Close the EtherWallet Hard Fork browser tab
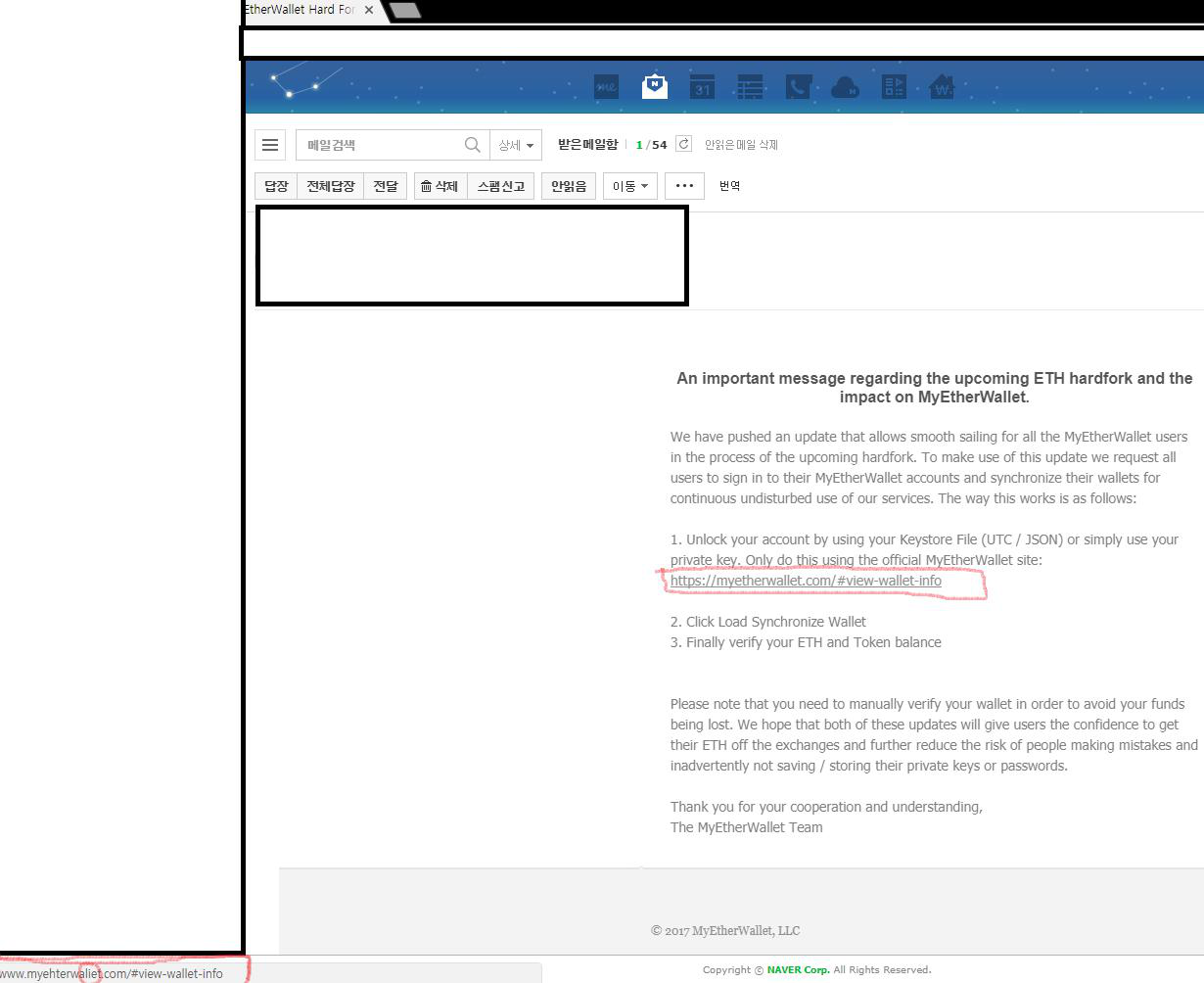Screen dimensions: 1204x983 click(x=369, y=10)
